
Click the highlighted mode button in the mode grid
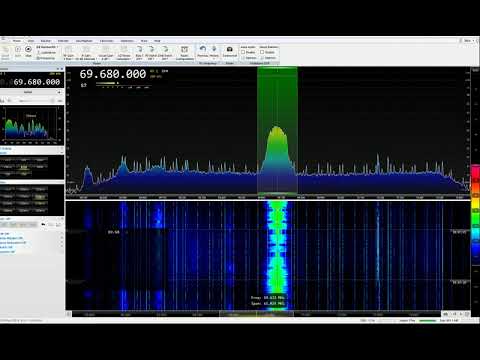(24, 167)
